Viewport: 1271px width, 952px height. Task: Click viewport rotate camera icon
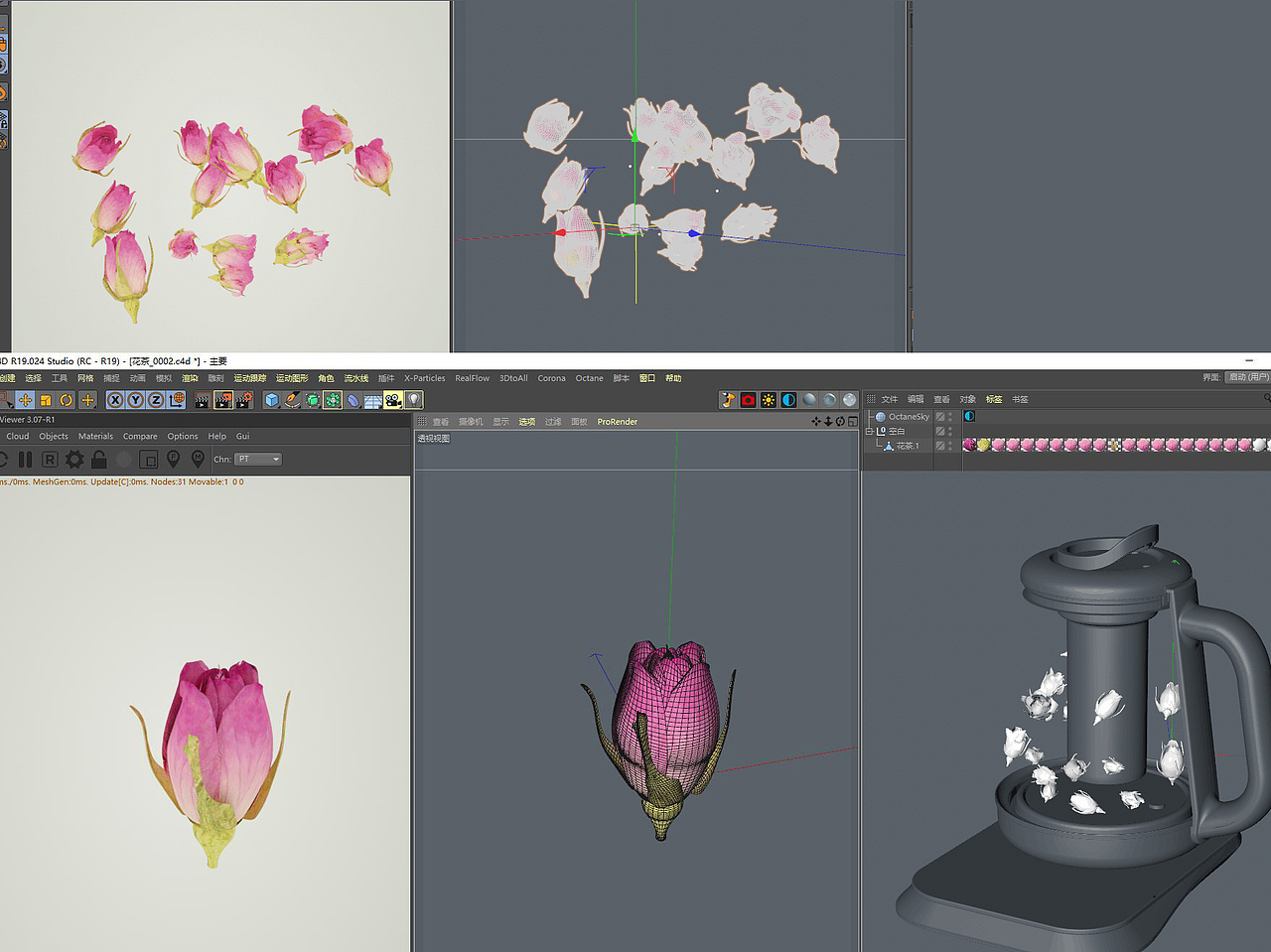click(x=840, y=422)
